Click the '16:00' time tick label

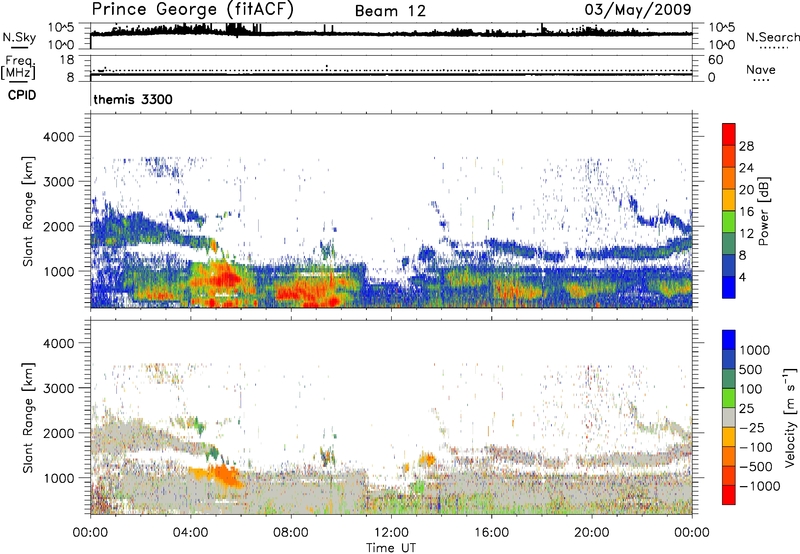tap(491, 533)
